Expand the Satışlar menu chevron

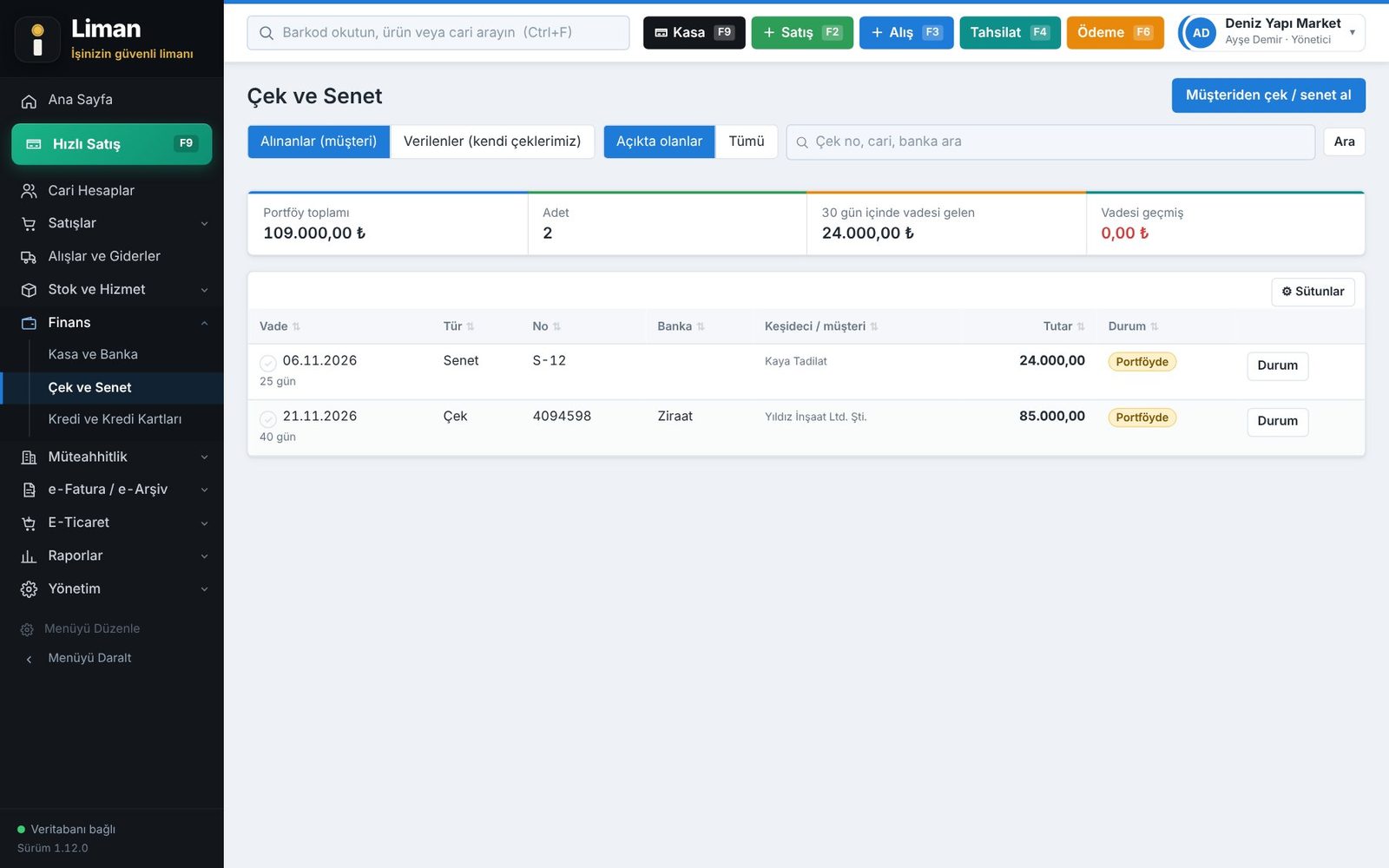pyautogui.click(x=205, y=224)
